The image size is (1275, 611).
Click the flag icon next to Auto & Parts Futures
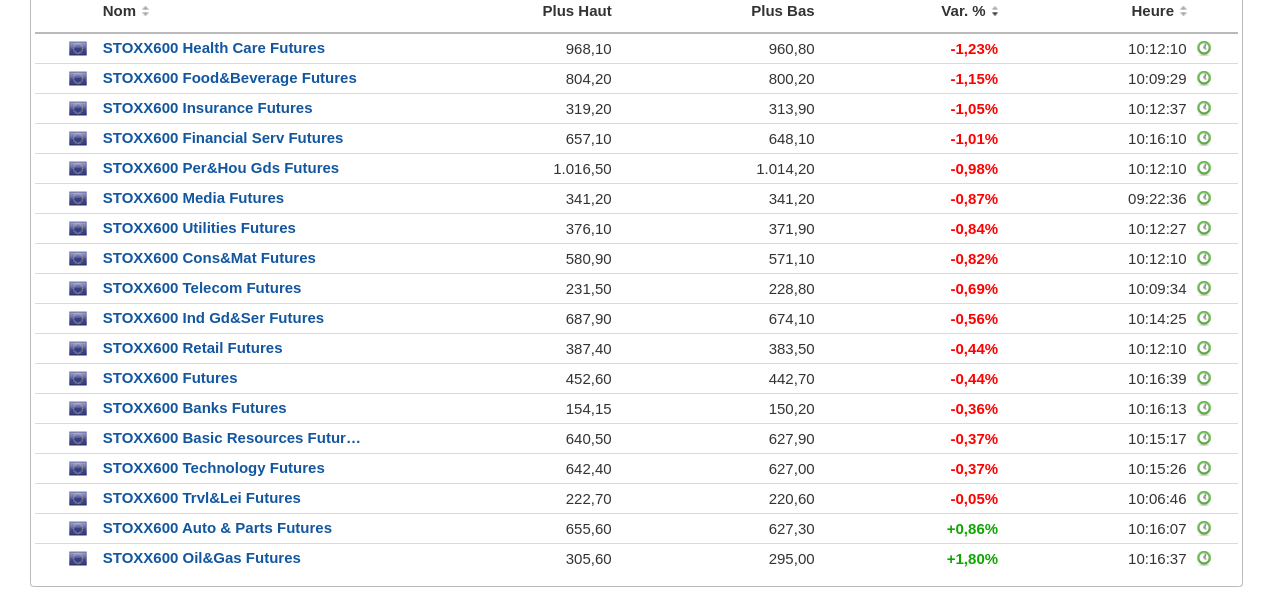(78, 528)
